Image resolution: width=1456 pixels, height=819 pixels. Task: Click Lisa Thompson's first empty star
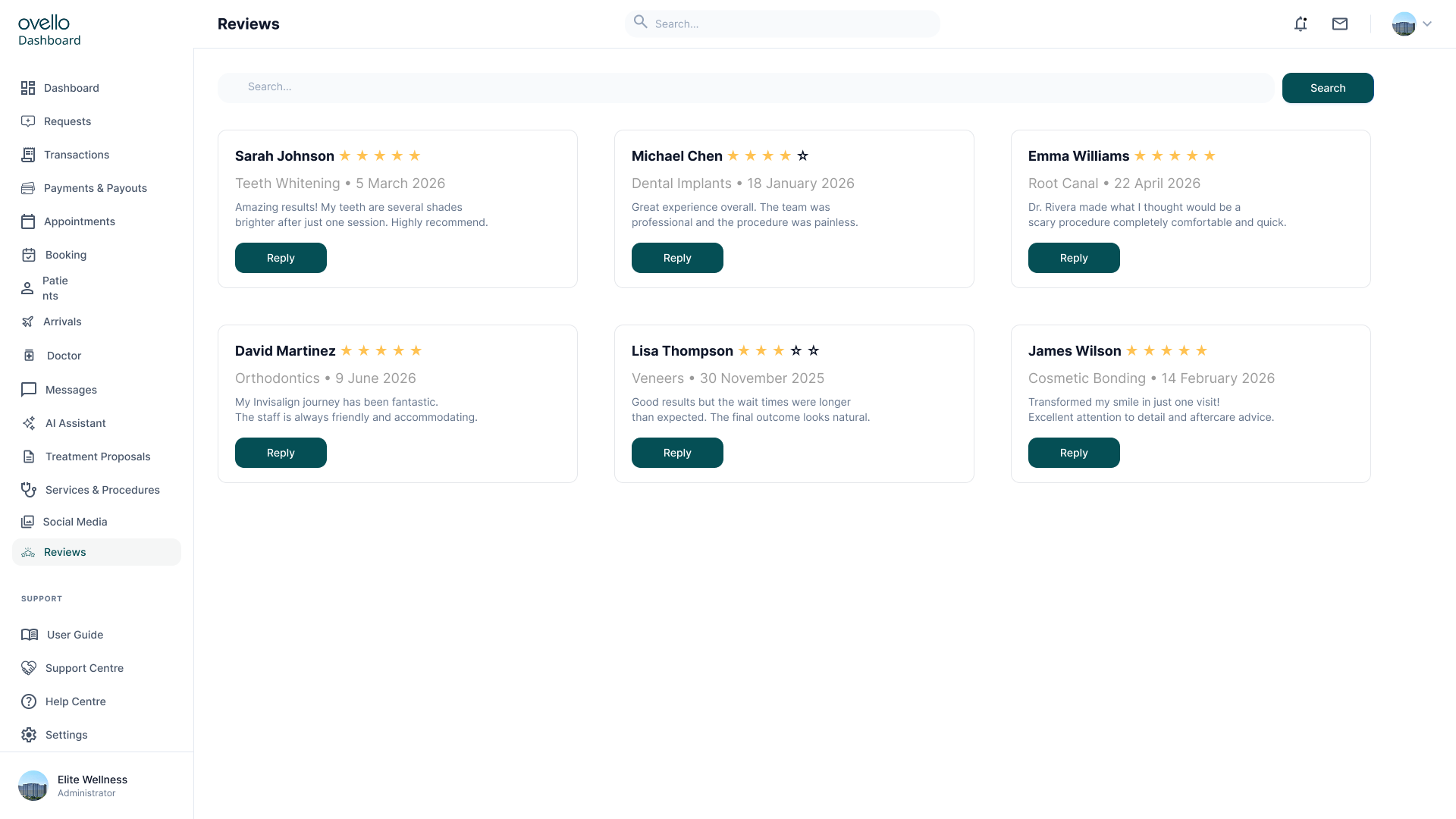pyautogui.click(x=795, y=350)
